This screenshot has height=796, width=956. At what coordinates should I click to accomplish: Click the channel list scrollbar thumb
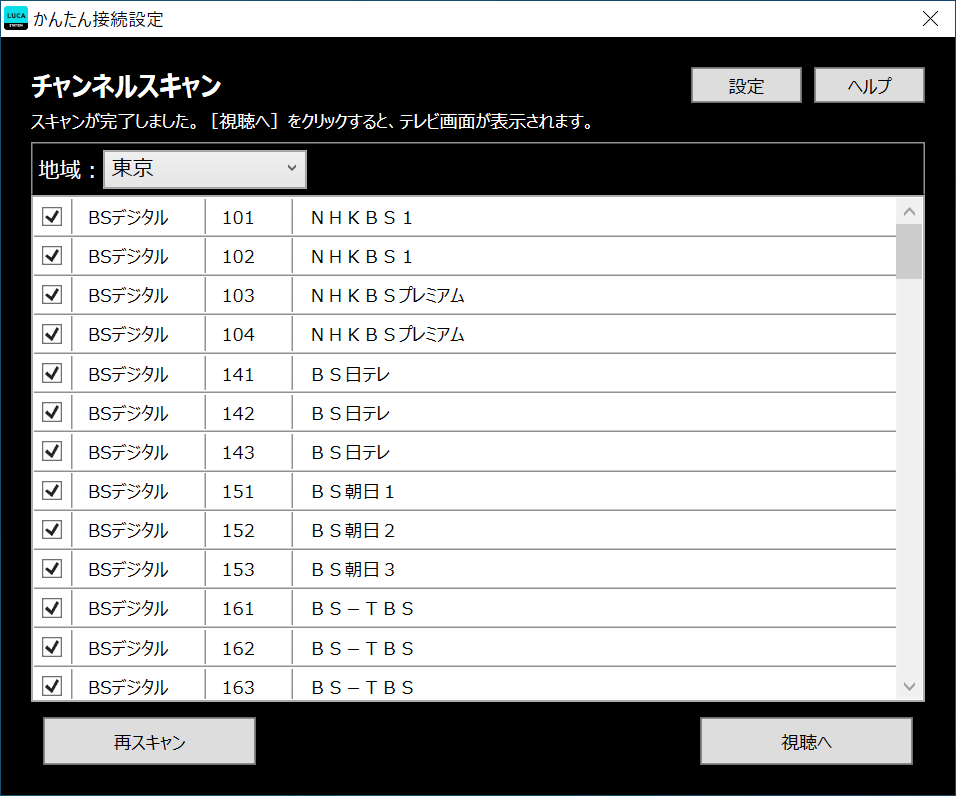pyautogui.click(x=909, y=250)
